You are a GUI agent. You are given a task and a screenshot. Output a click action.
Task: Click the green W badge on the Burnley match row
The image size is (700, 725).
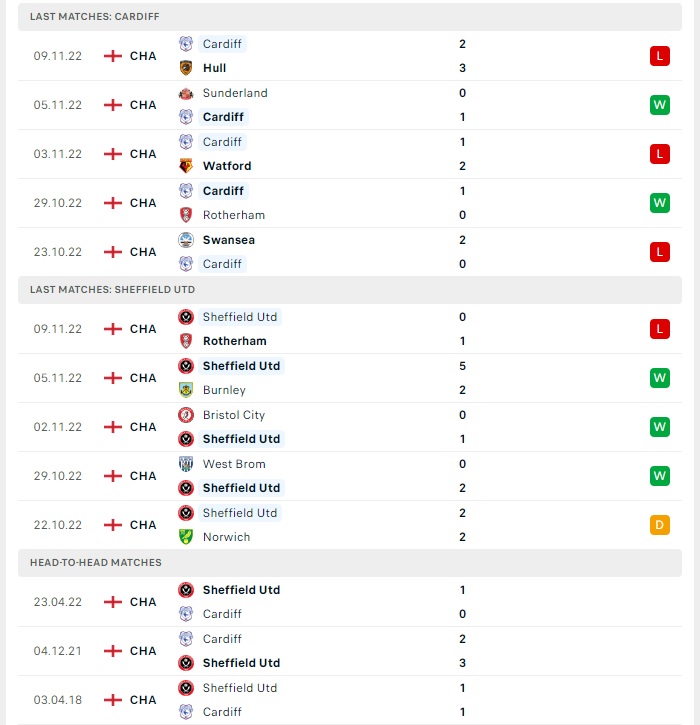[x=660, y=378]
